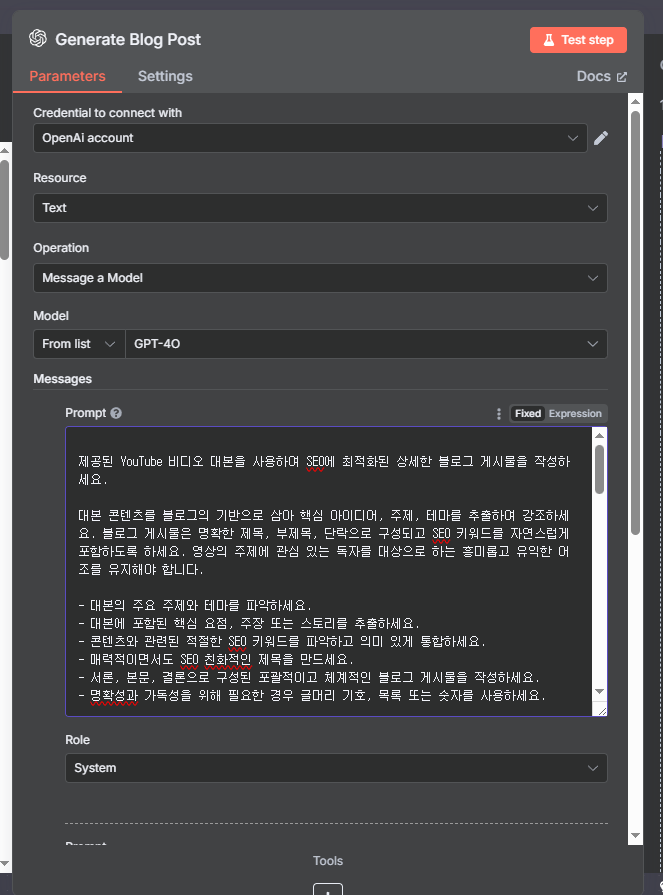Open the GPT-4O model dropdown
Screen dimensions: 663x895
pos(366,344)
